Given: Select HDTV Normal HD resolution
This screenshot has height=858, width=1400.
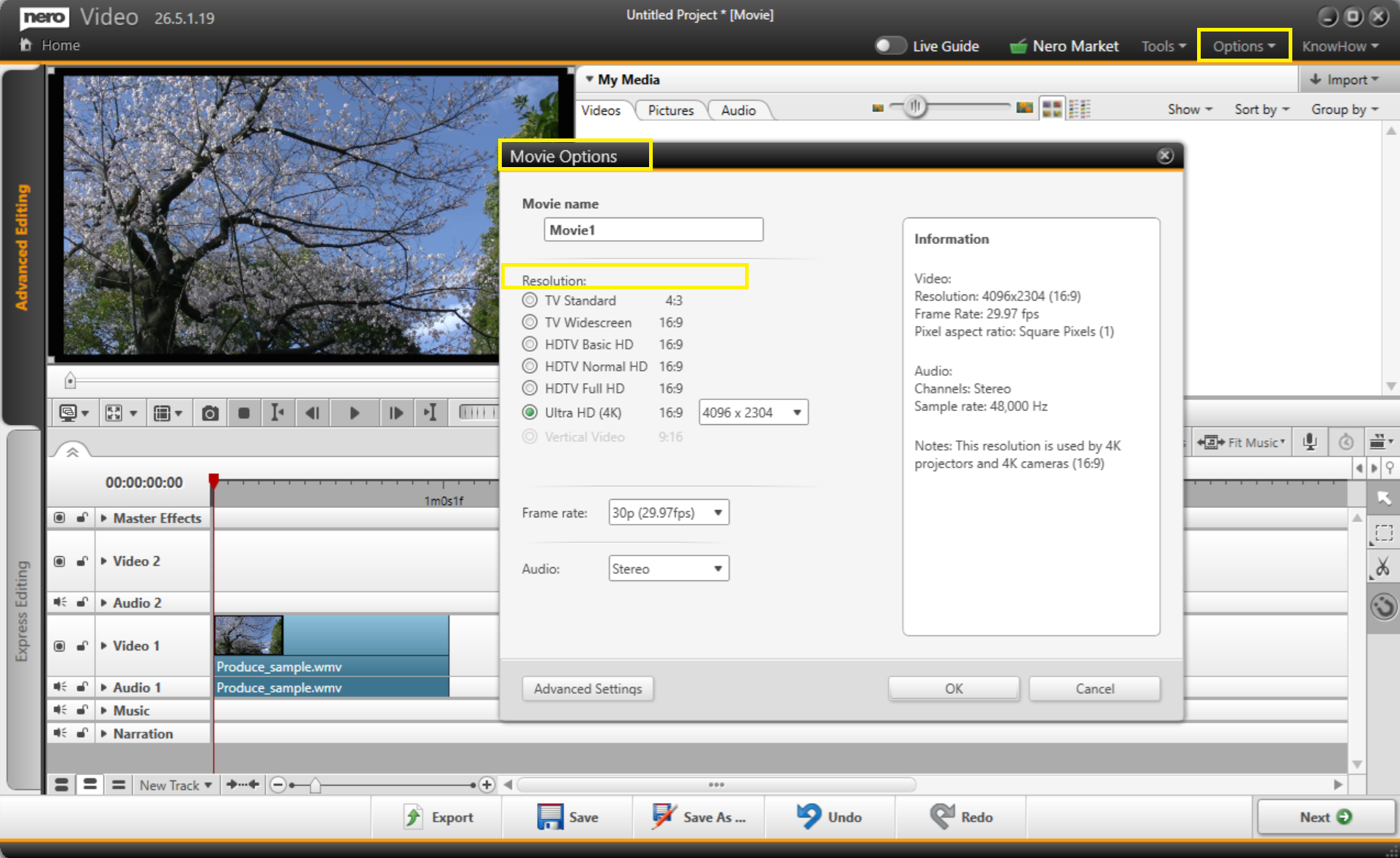Looking at the screenshot, I should click(530, 366).
